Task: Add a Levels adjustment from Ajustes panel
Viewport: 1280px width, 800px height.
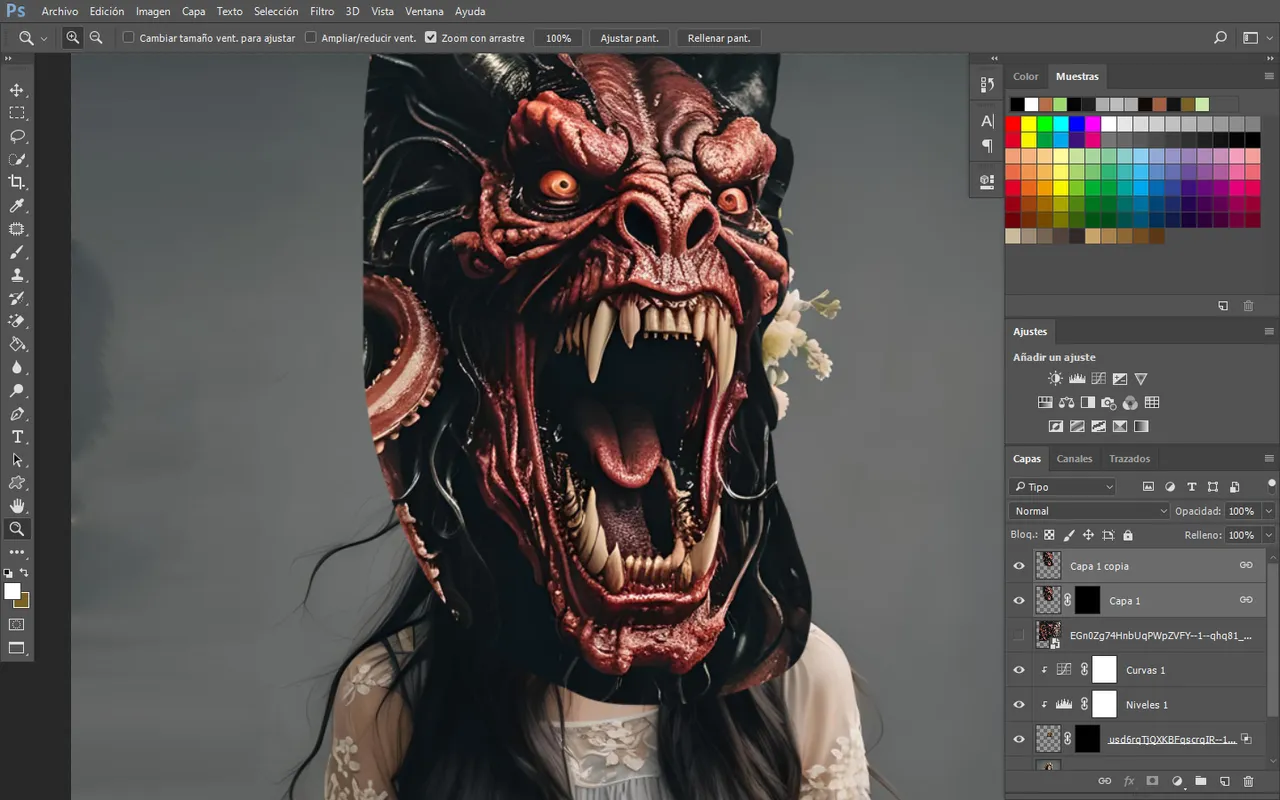Action: (1077, 379)
